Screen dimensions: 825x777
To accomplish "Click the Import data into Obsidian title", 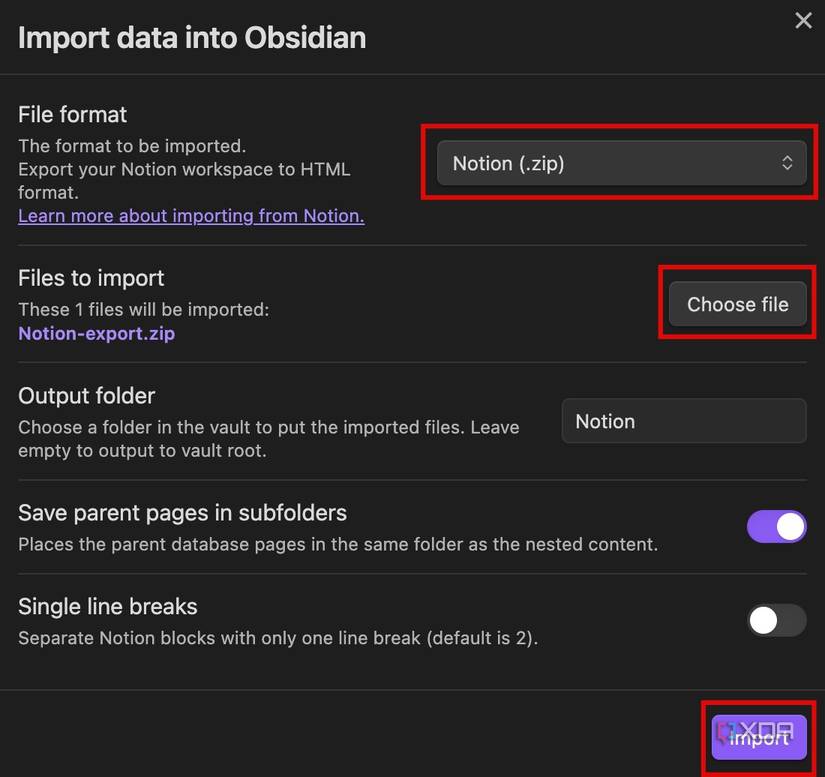I will (x=191, y=37).
